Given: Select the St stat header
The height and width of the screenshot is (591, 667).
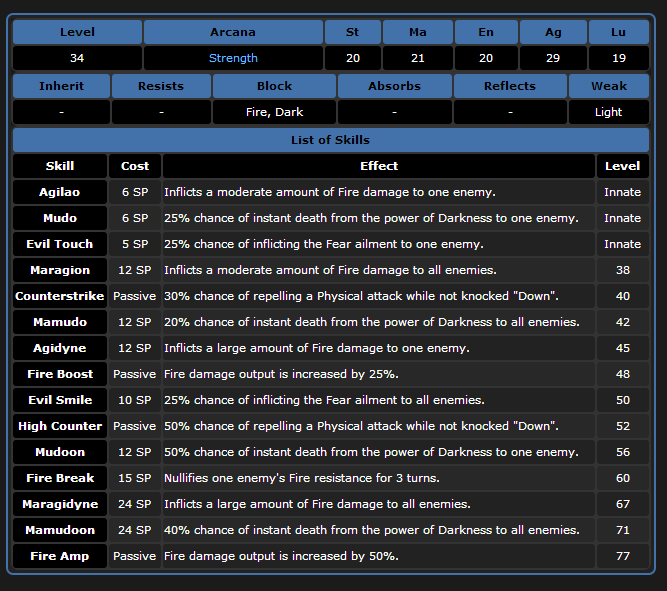Looking at the screenshot, I should click(x=353, y=32).
